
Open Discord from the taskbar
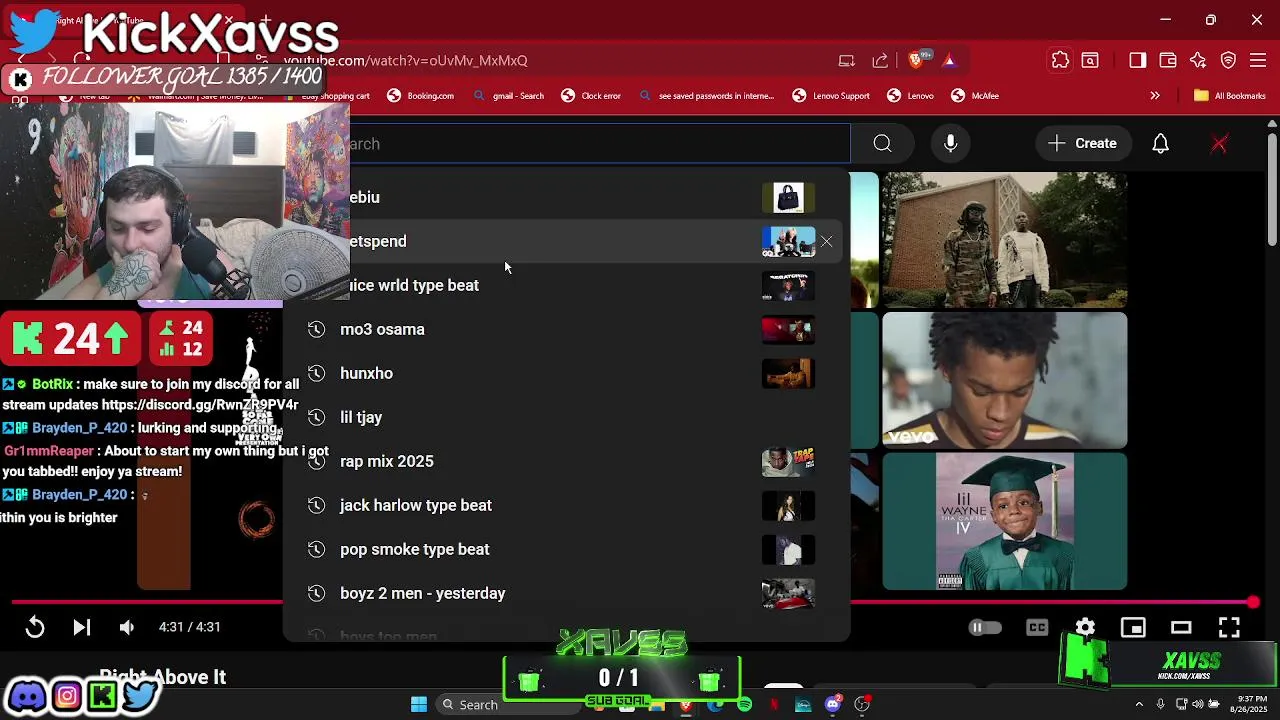pos(832,705)
